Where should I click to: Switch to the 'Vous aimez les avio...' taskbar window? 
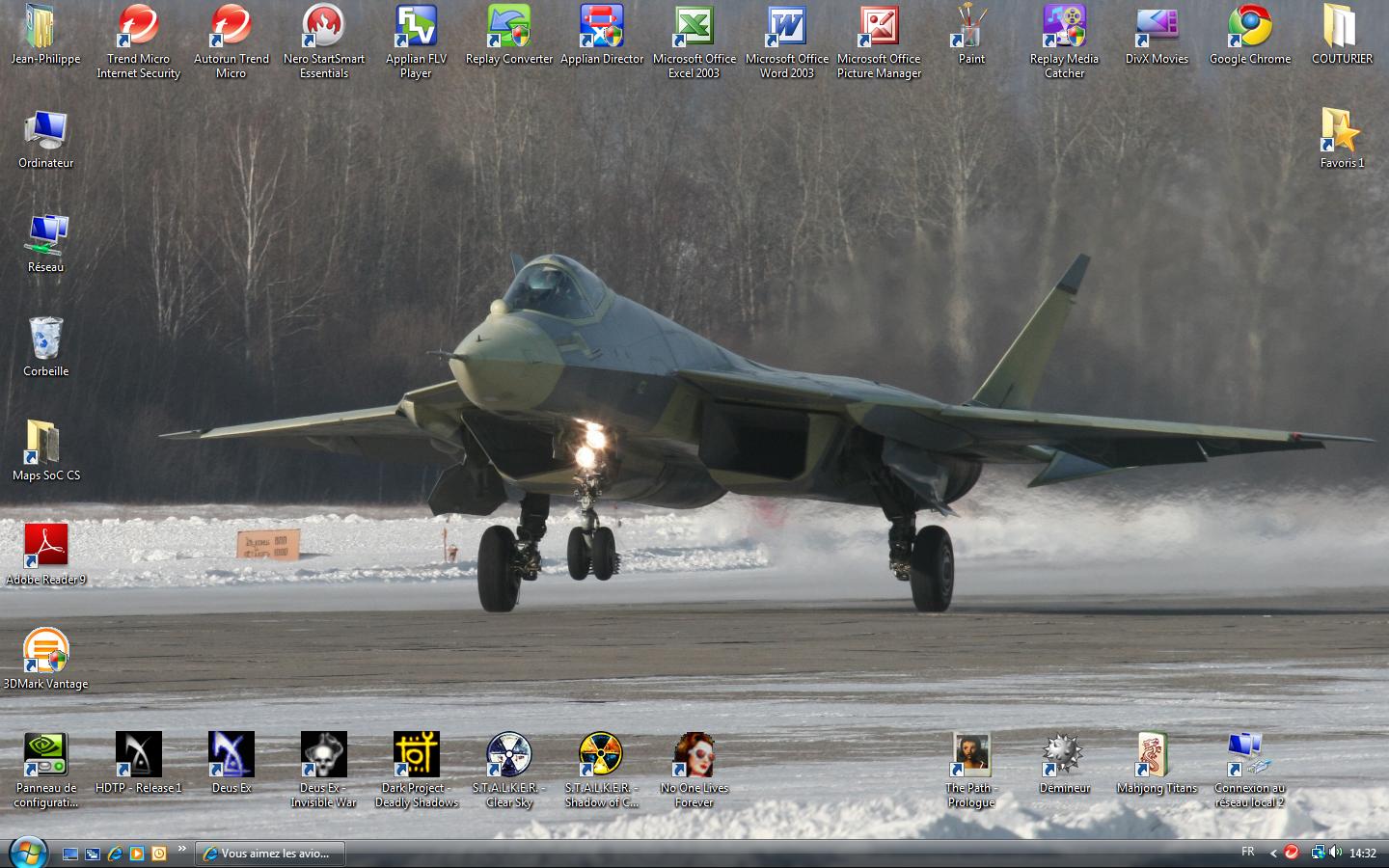[x=270, y=854]
